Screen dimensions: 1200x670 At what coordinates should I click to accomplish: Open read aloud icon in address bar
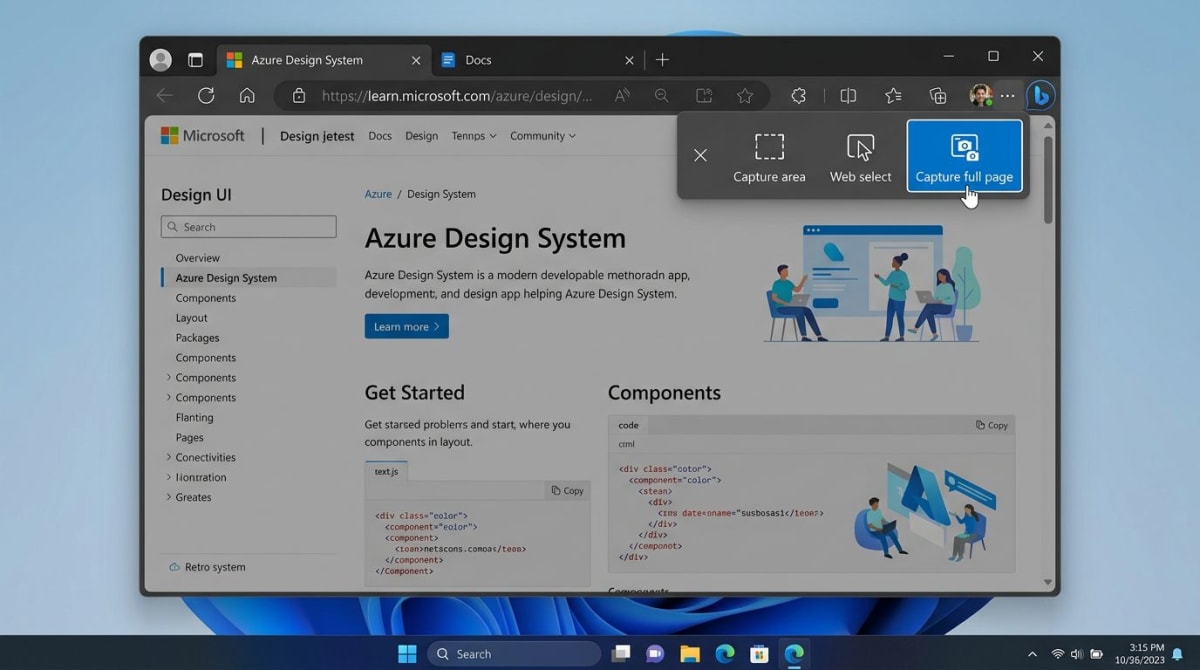point(622,96)
